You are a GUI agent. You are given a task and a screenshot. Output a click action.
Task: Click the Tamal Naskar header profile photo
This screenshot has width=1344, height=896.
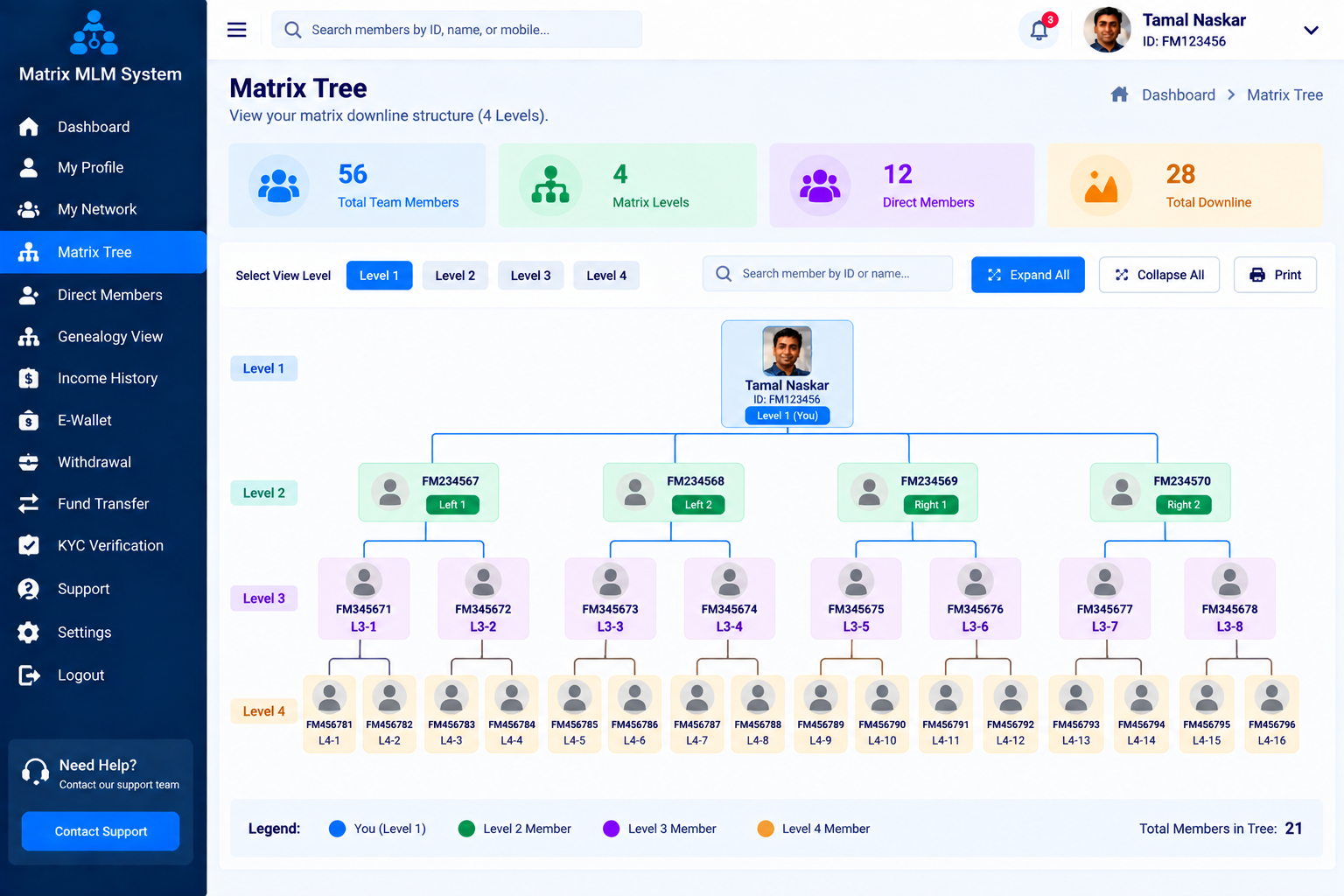[1107, 30]
